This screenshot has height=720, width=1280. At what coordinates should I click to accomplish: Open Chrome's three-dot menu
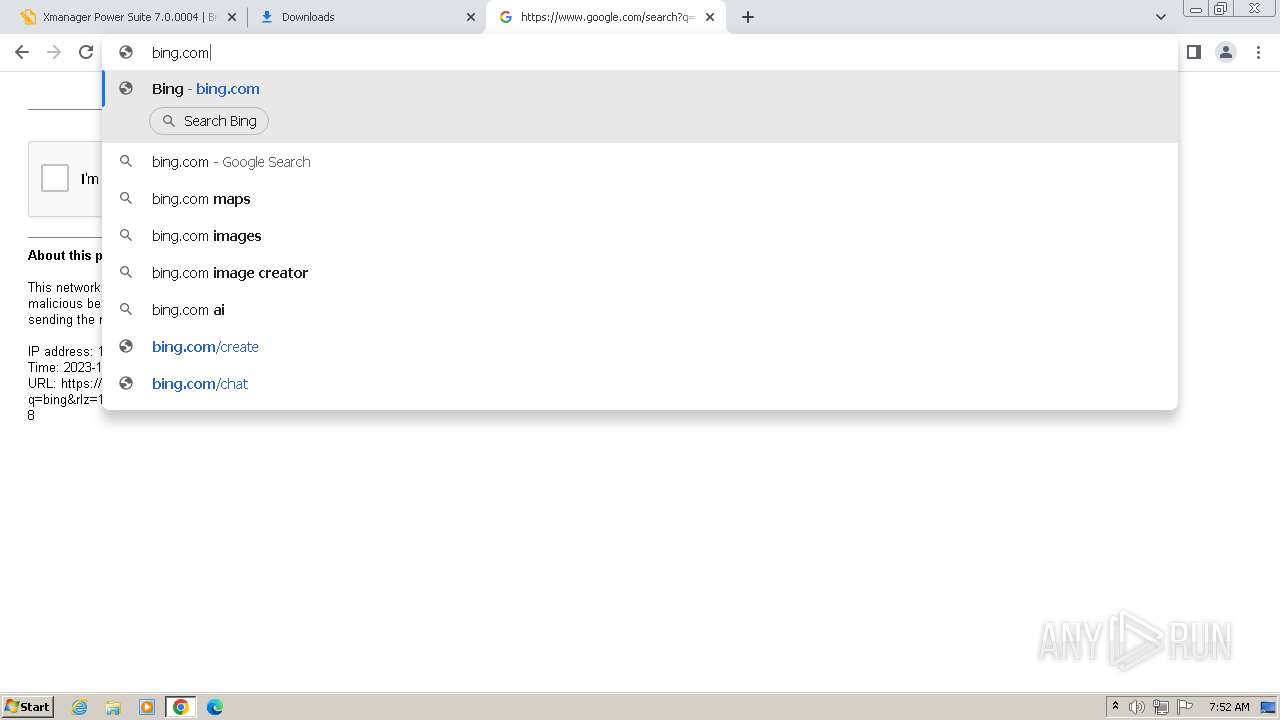(1258, 52)
